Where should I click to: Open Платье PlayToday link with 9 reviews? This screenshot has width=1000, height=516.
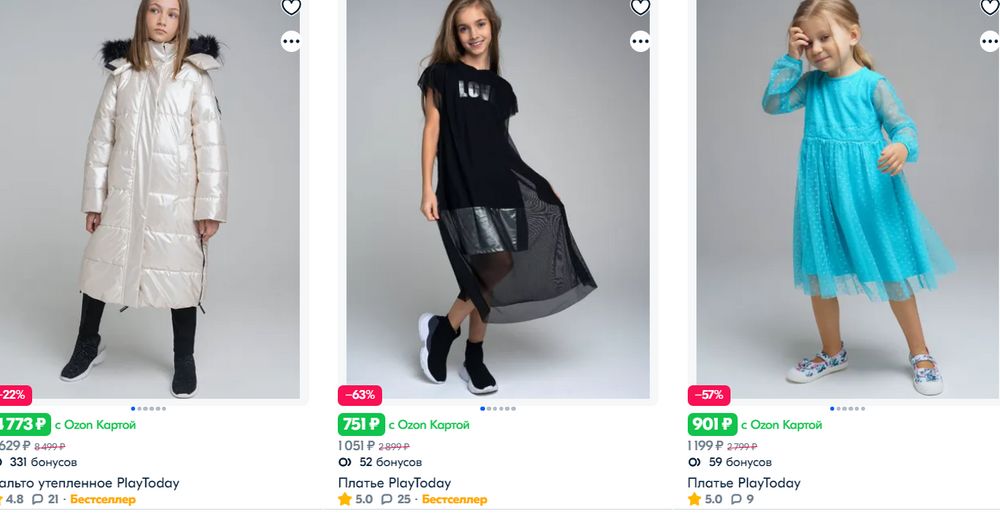pos(744,483)
